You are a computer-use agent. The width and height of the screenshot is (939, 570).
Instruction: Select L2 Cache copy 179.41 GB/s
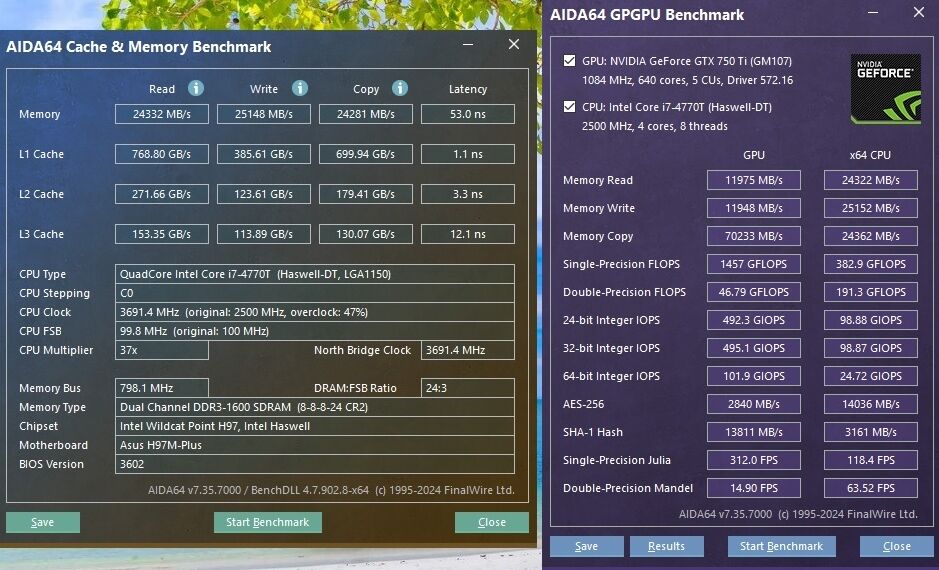click(x=365, y=194)
